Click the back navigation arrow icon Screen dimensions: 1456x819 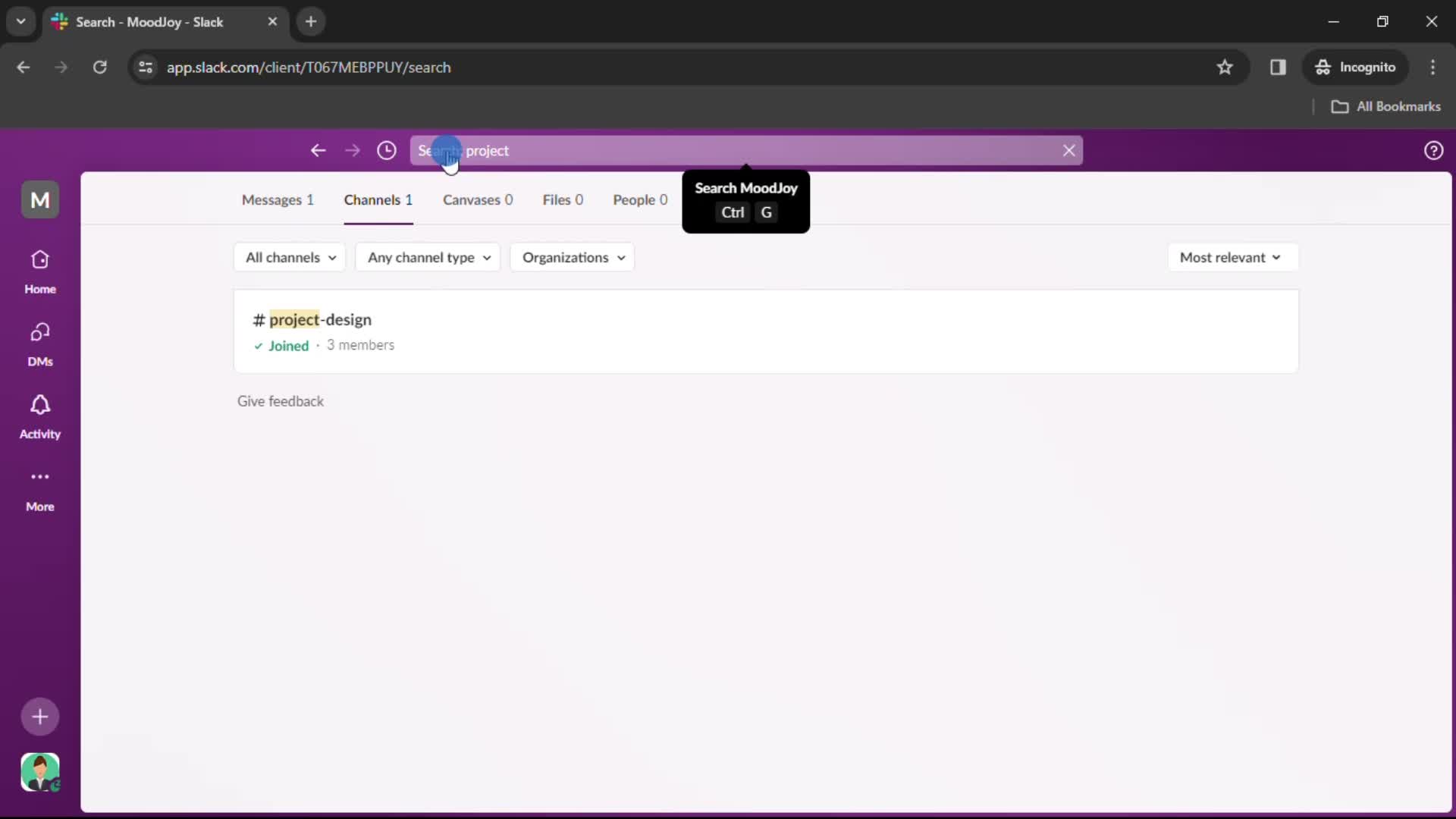pyautogui.click(x=318, y=150)
